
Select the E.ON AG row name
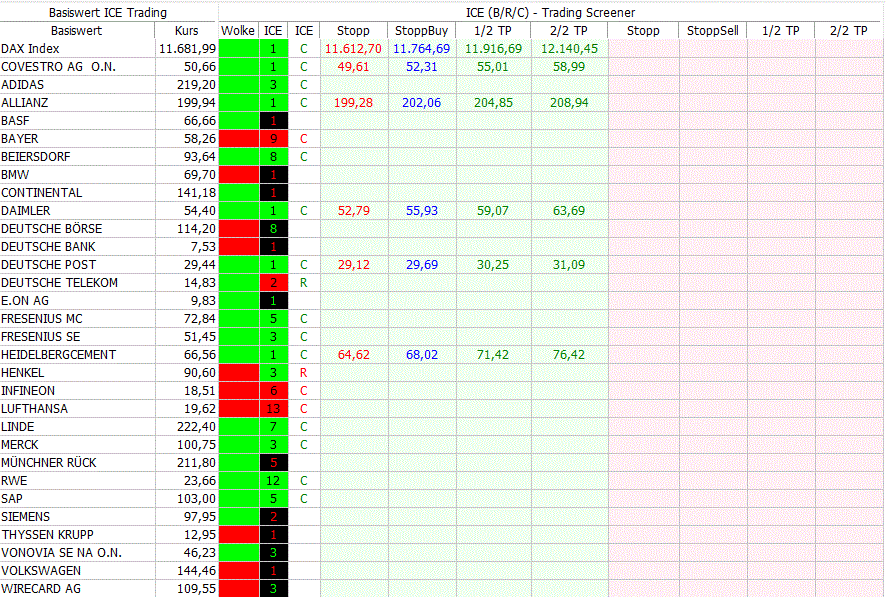pyautogui.click(x=25, y=300)
